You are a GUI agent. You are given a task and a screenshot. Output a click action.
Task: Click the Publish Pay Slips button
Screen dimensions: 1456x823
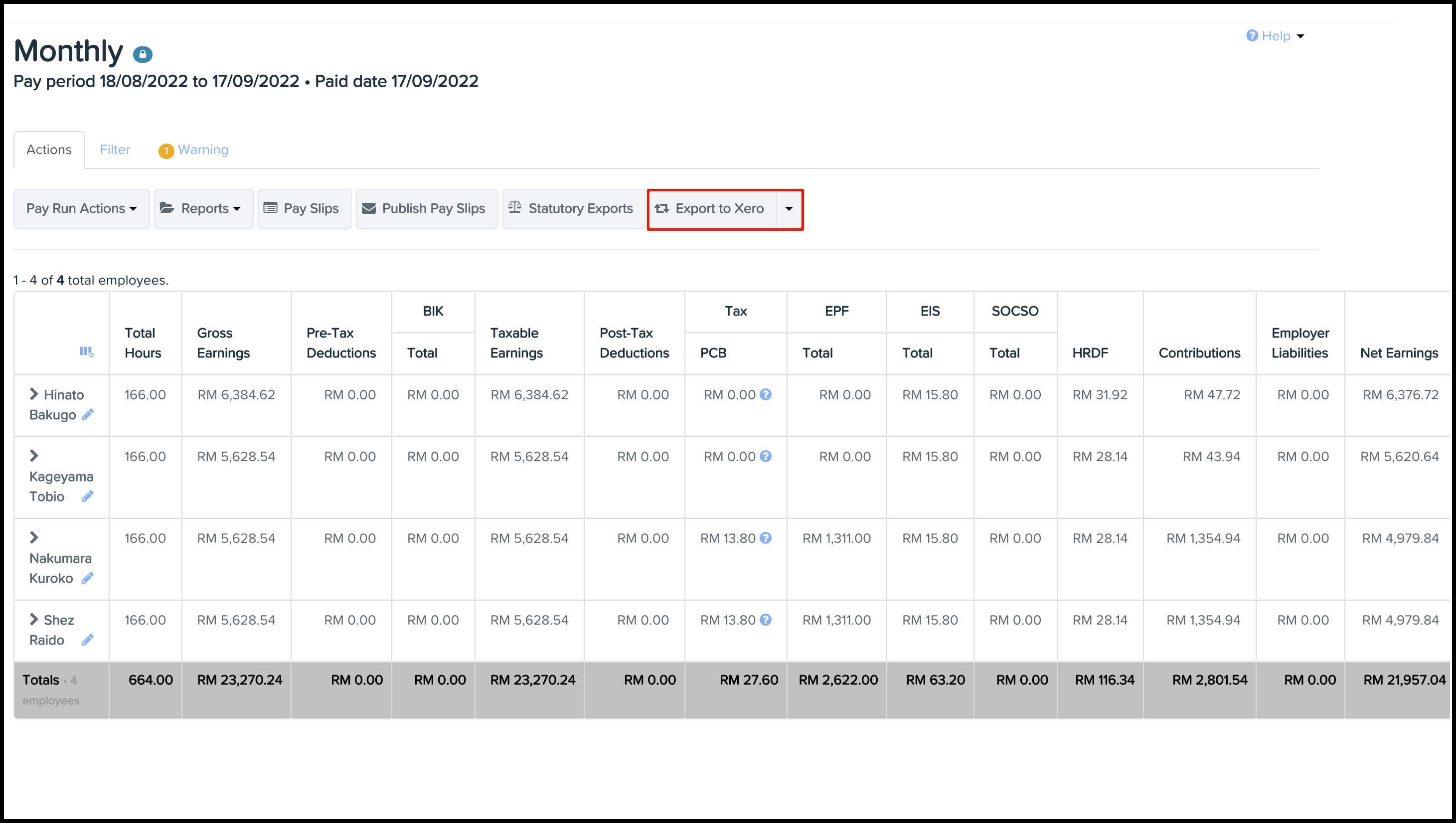coord(426,208)
